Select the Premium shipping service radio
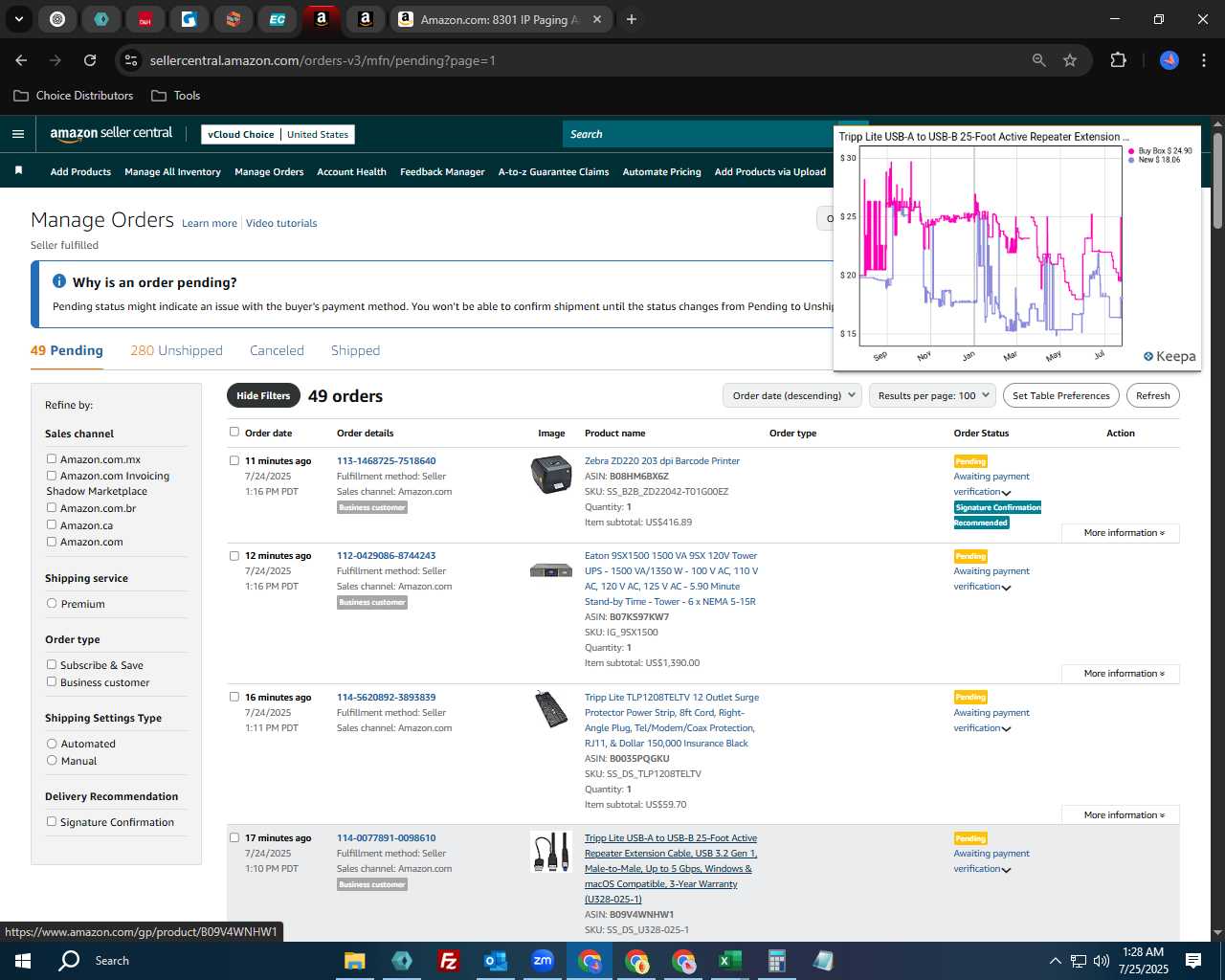The width and height of the screenshot is (1225, 980). [x=52, y=603]
